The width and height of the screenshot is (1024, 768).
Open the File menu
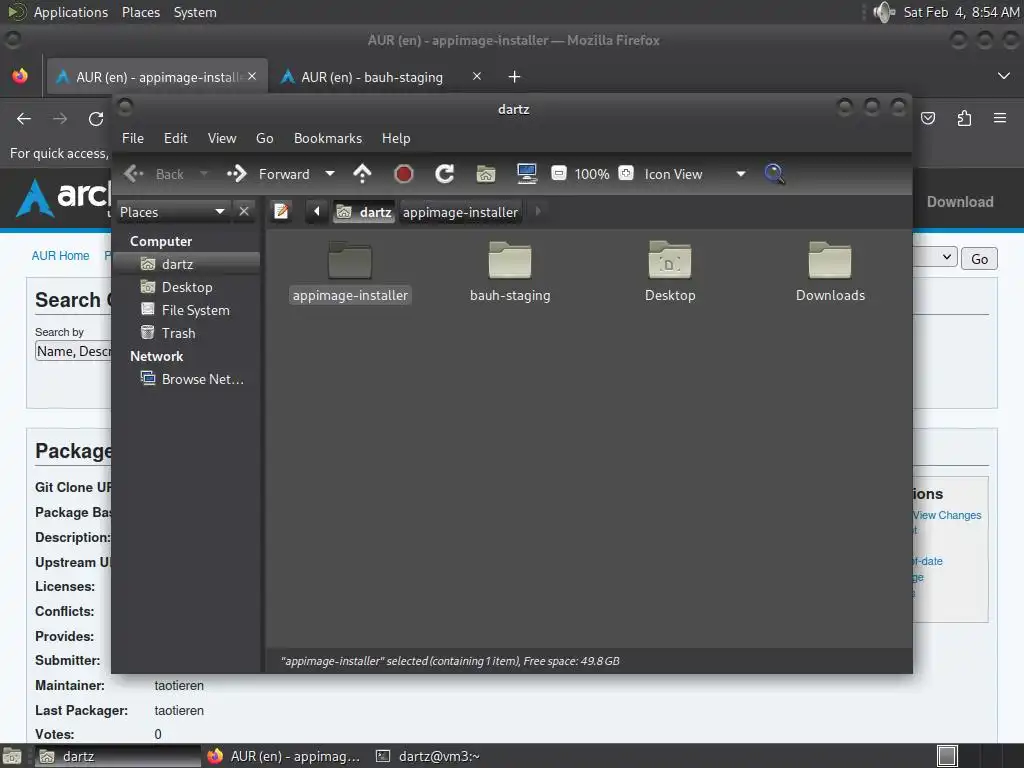coord(133,138)
